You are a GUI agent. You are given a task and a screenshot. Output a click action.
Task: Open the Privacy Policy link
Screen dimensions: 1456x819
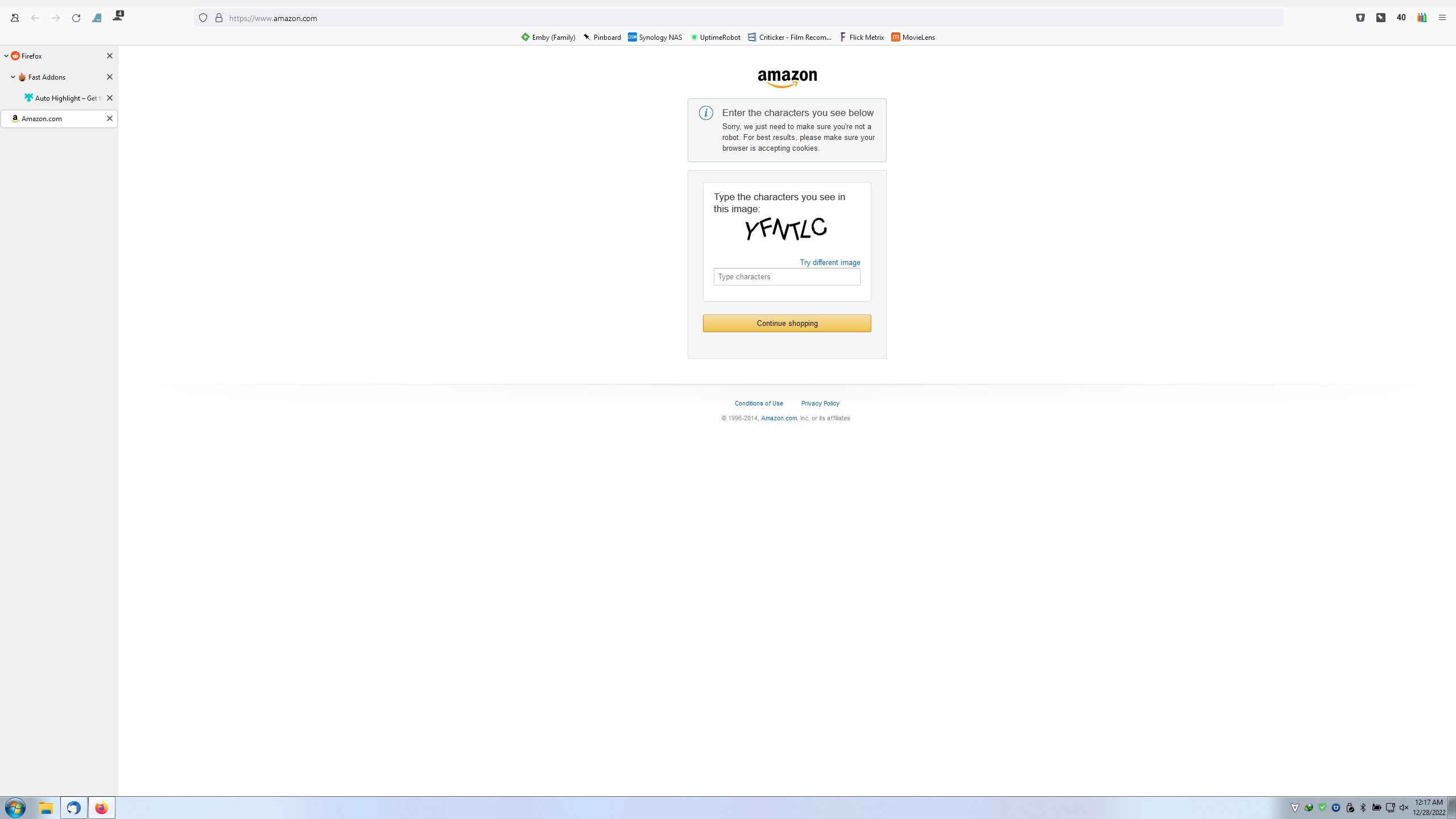point(820,403)
